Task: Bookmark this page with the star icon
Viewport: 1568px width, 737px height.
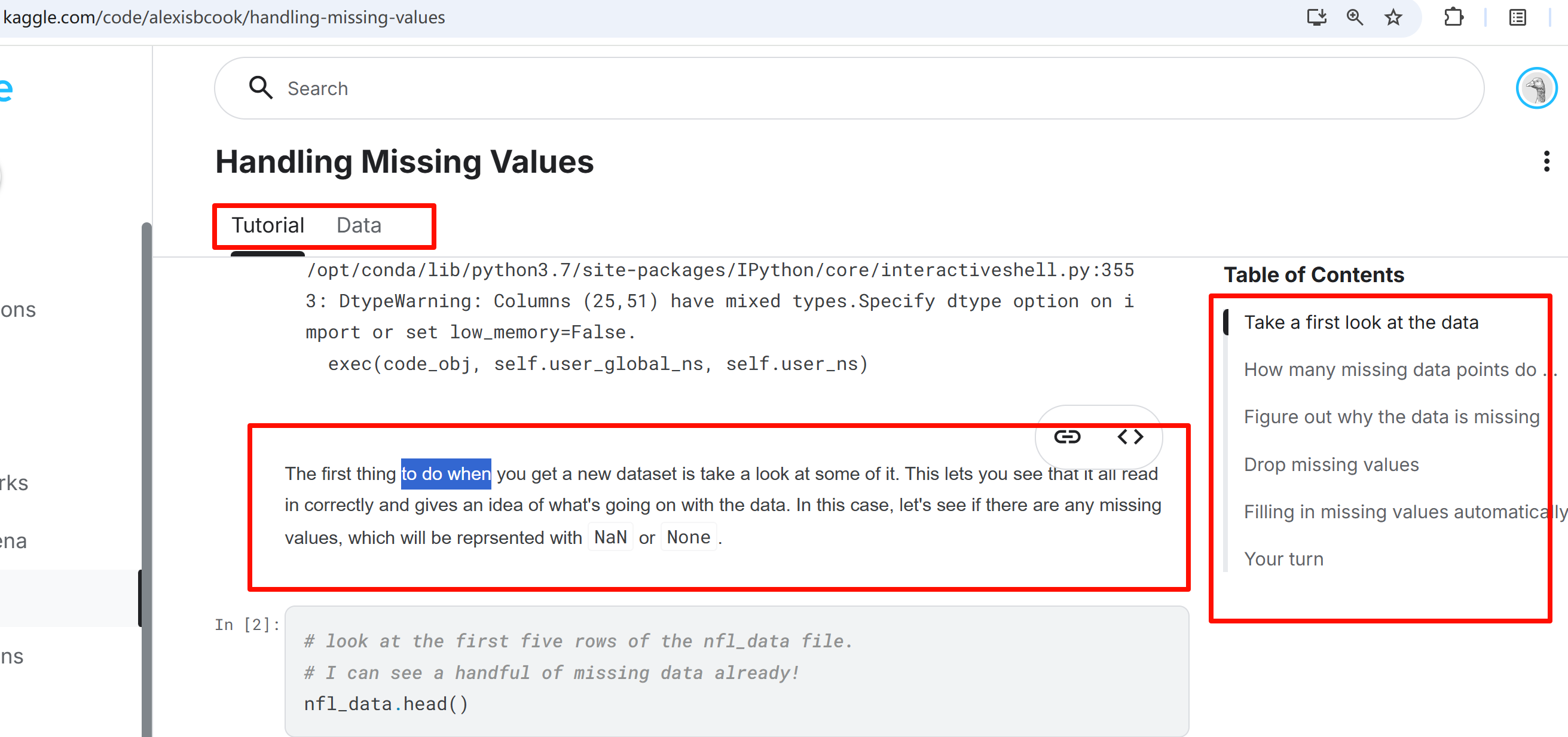Action: tap(1393, 17)
